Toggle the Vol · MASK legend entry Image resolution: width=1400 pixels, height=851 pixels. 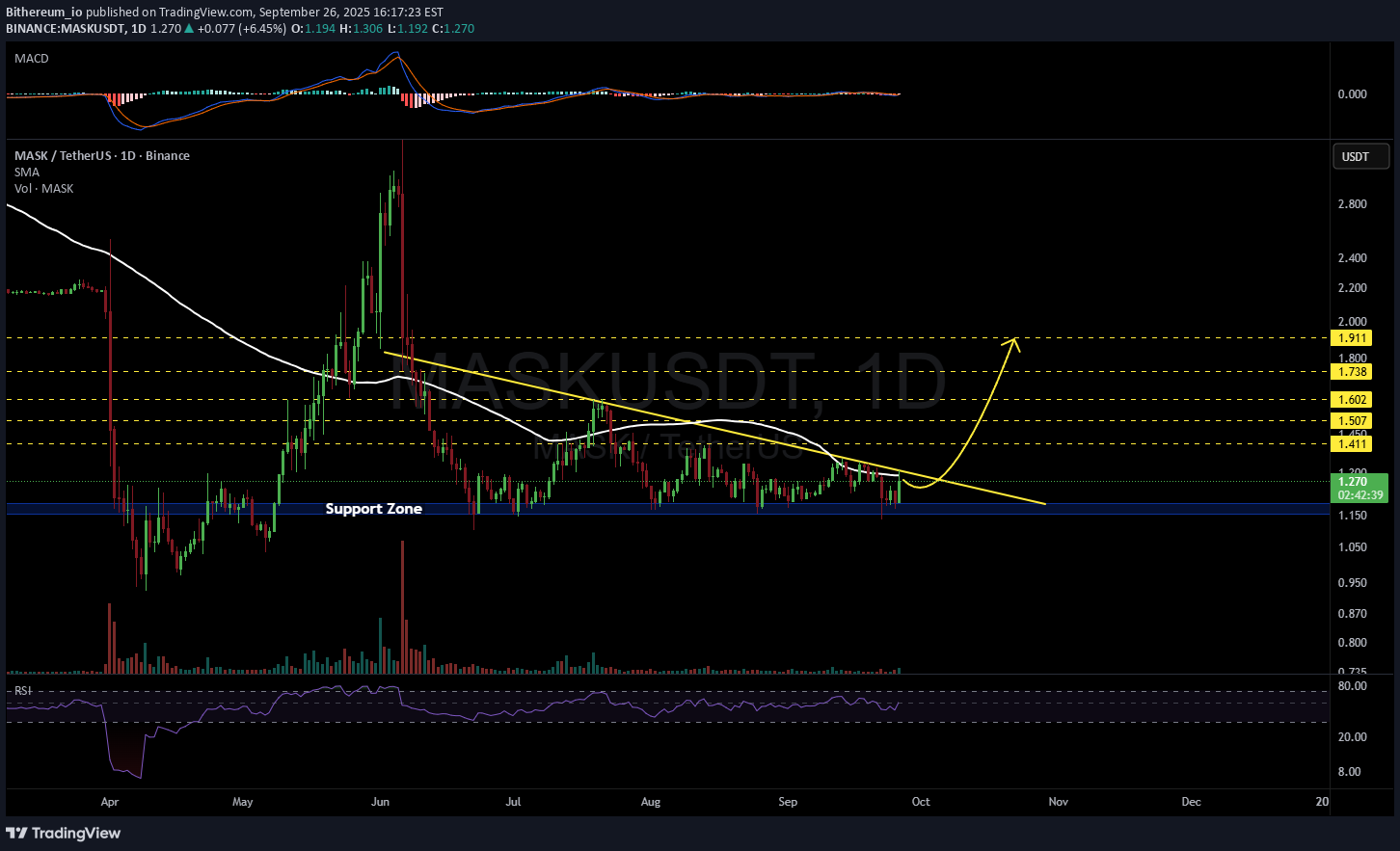(43, 189)
